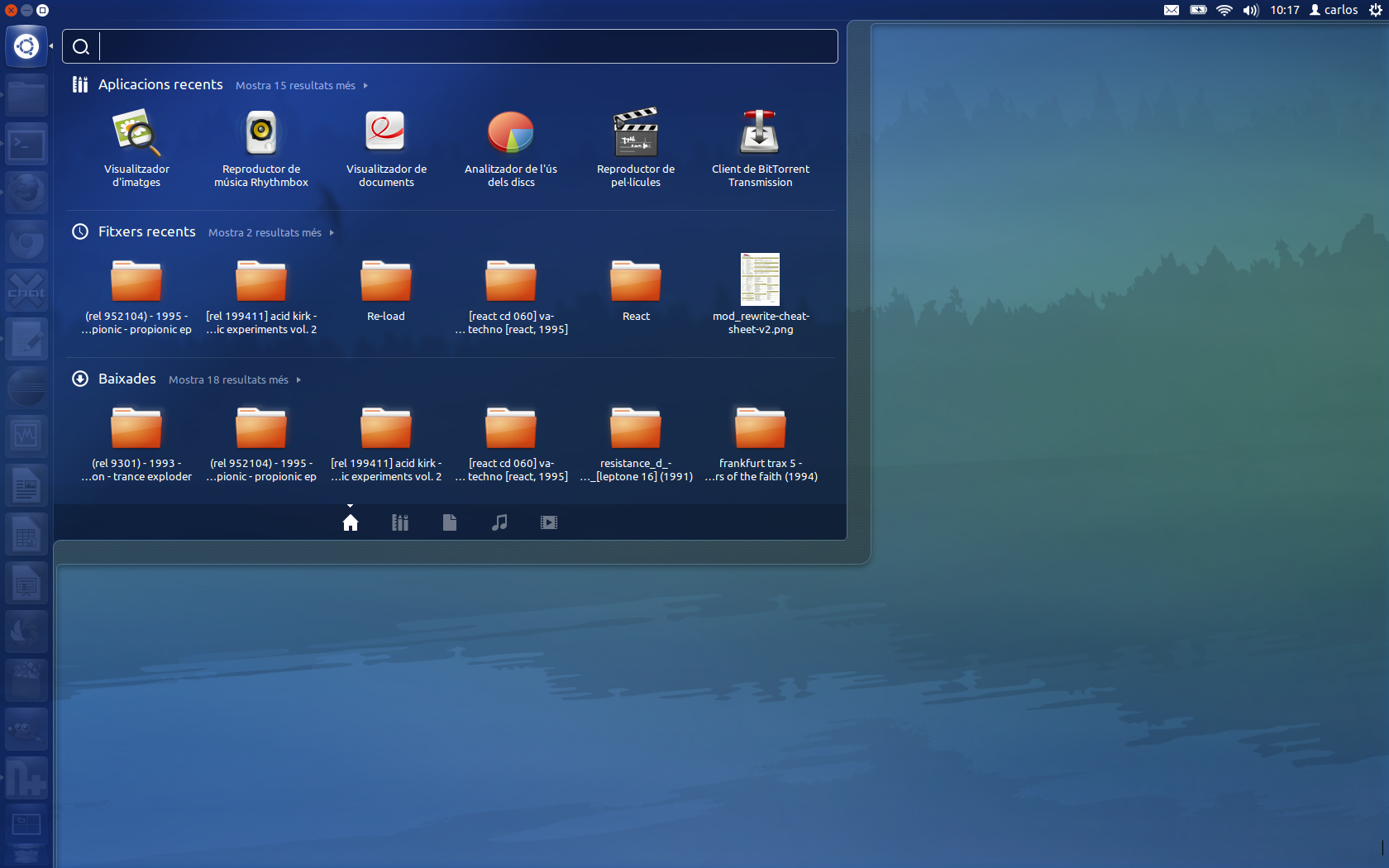Open the messaging envelope menu
This screenshot has width=1389, height=868.
(1171, 10)
